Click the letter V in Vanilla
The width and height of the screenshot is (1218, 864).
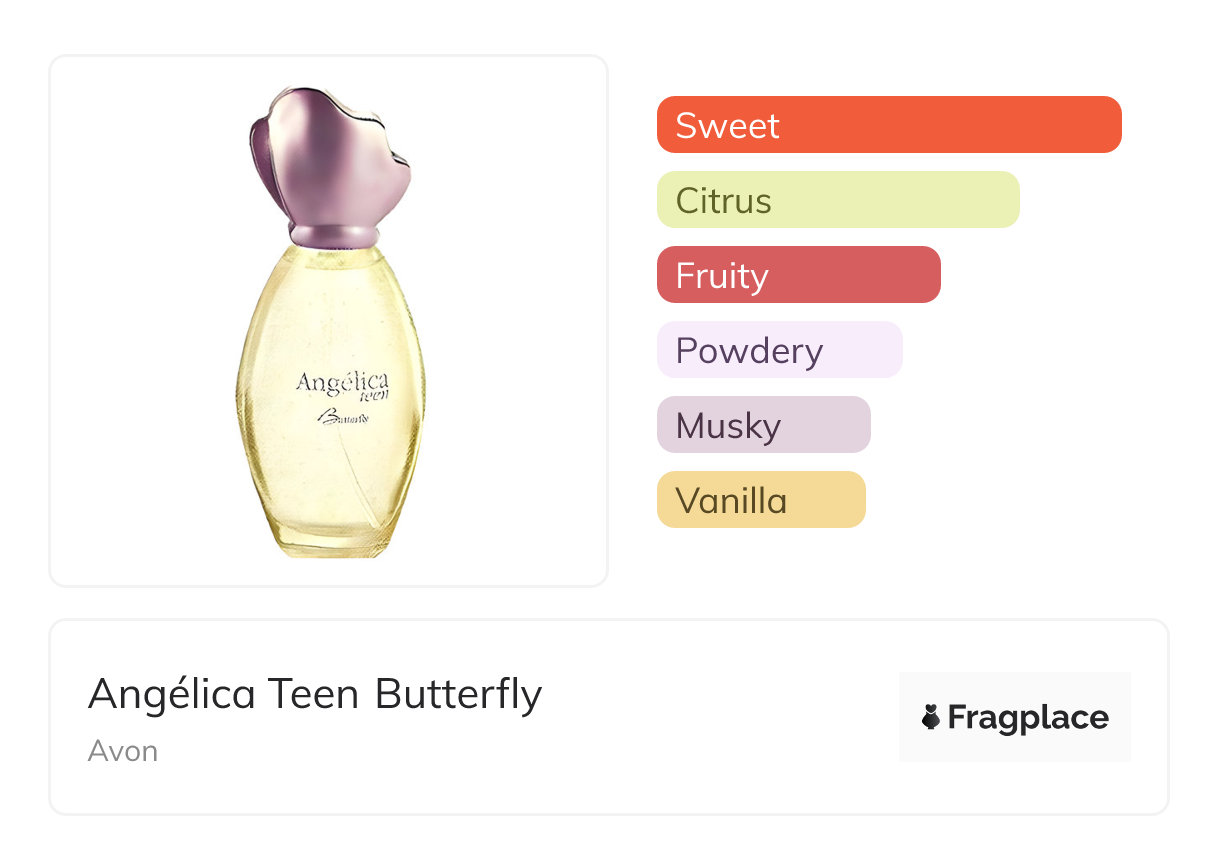[x=687, y=501]
